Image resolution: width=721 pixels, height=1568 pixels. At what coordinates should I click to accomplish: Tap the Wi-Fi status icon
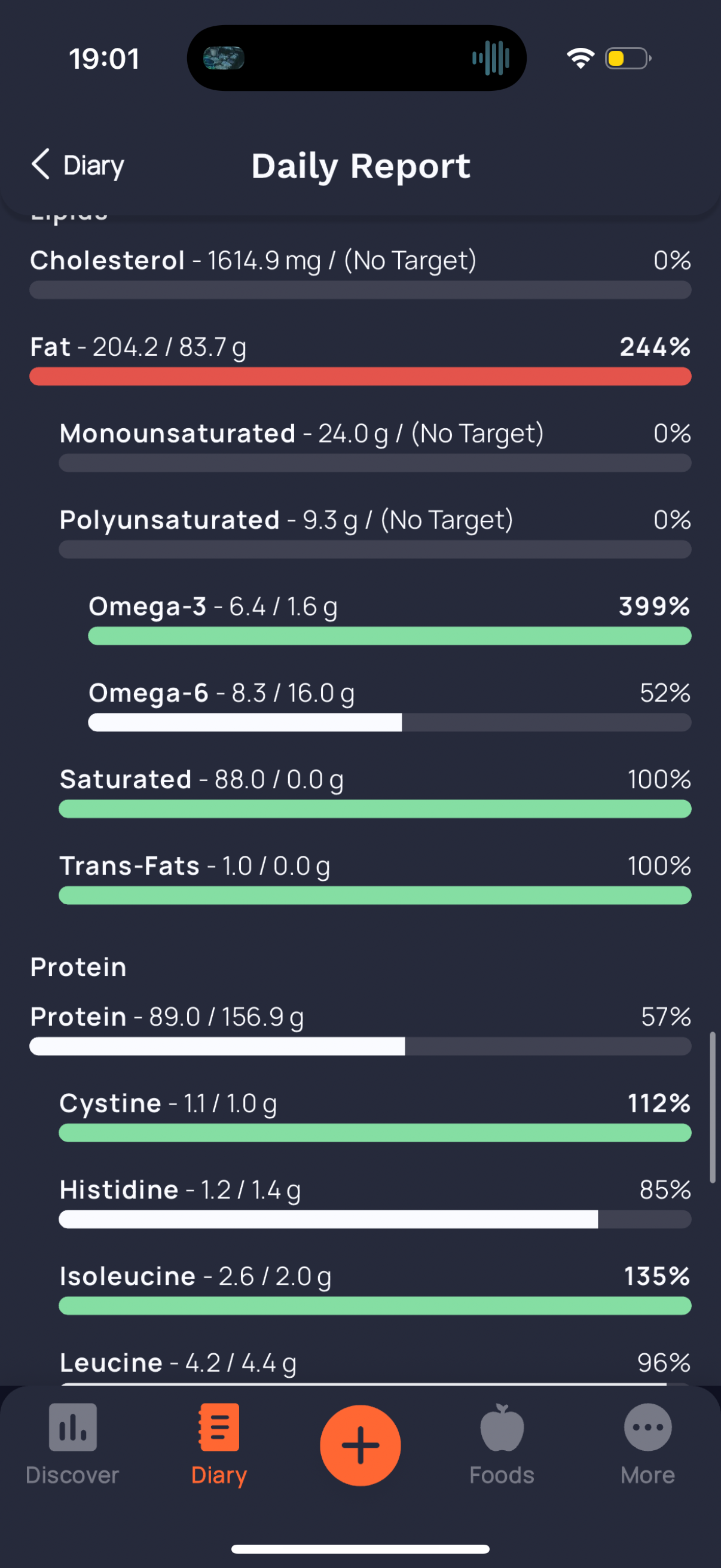pos(580,59)
